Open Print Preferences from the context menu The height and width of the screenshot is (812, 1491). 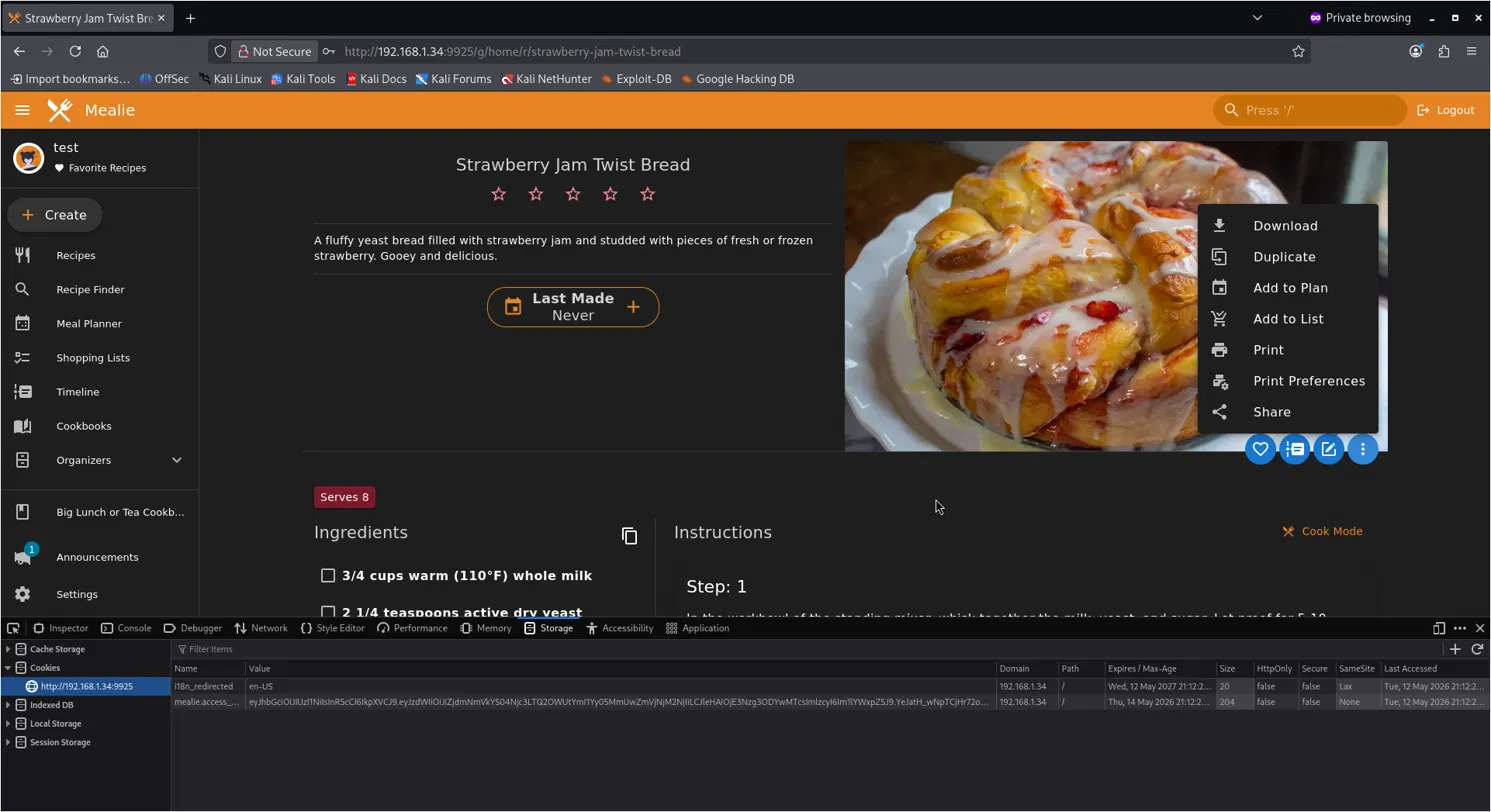[x=1288, y=381]
